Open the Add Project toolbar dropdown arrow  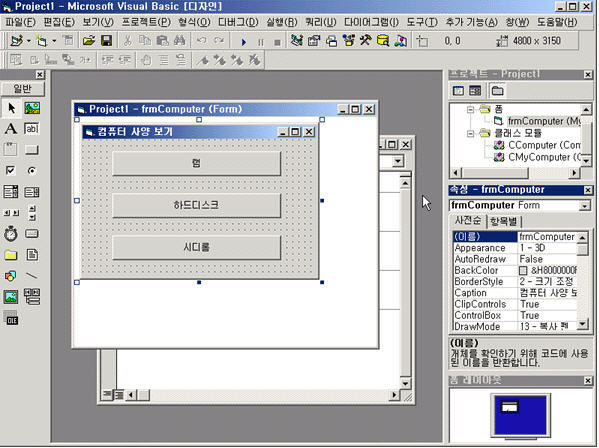pos(29,40)
